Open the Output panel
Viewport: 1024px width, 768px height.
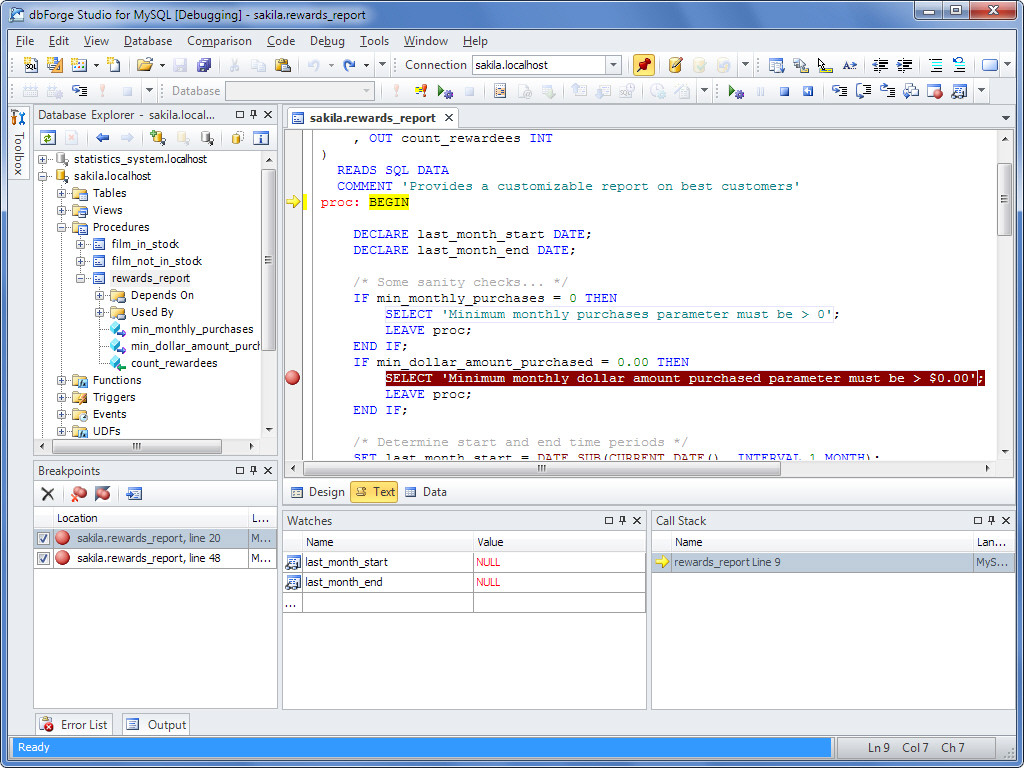tap(157, 724)
